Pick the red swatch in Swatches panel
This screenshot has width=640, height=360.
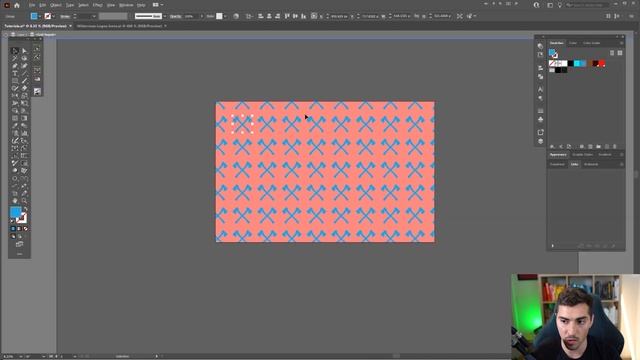coord(602,63)
